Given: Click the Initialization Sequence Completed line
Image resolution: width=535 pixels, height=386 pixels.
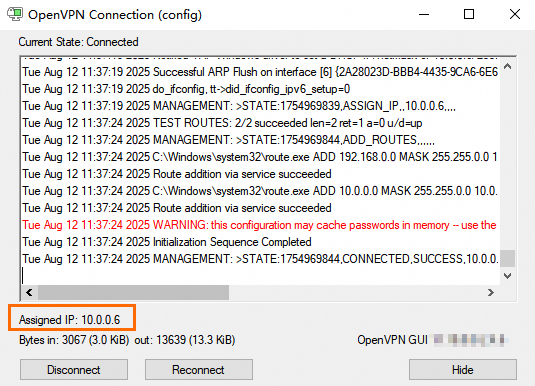Looking at the screenshot, I should click(167, 242).
